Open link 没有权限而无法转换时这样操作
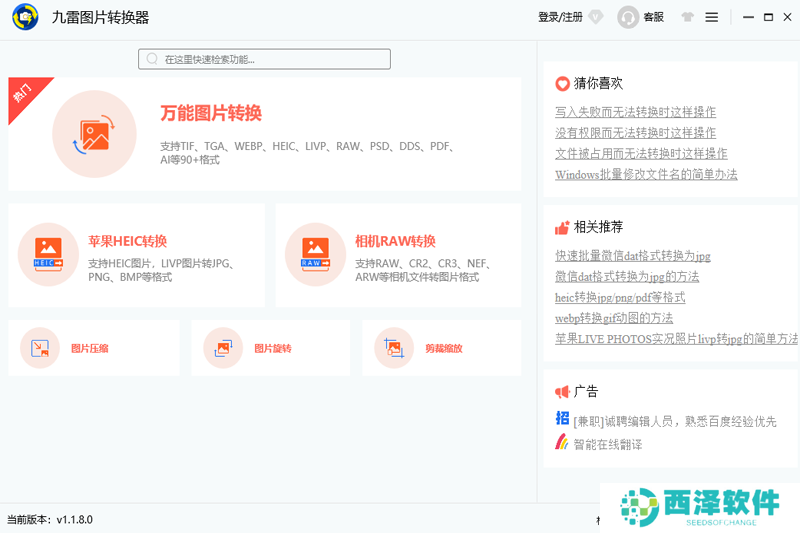This screenshot has height=533, width=800. pos(635,133)
